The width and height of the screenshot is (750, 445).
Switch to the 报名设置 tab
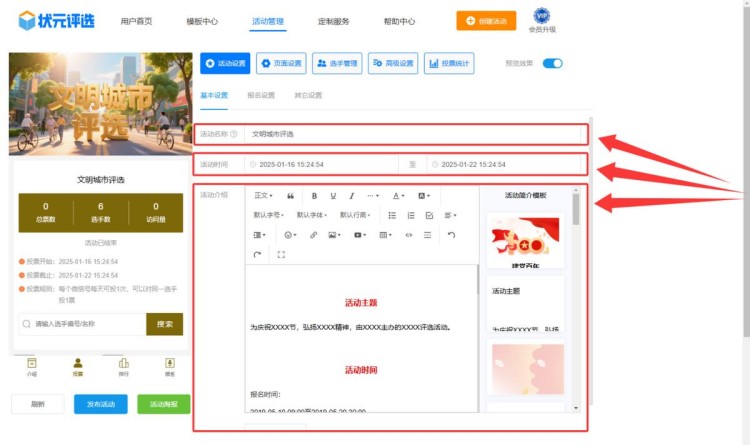(x=261, y=96)
